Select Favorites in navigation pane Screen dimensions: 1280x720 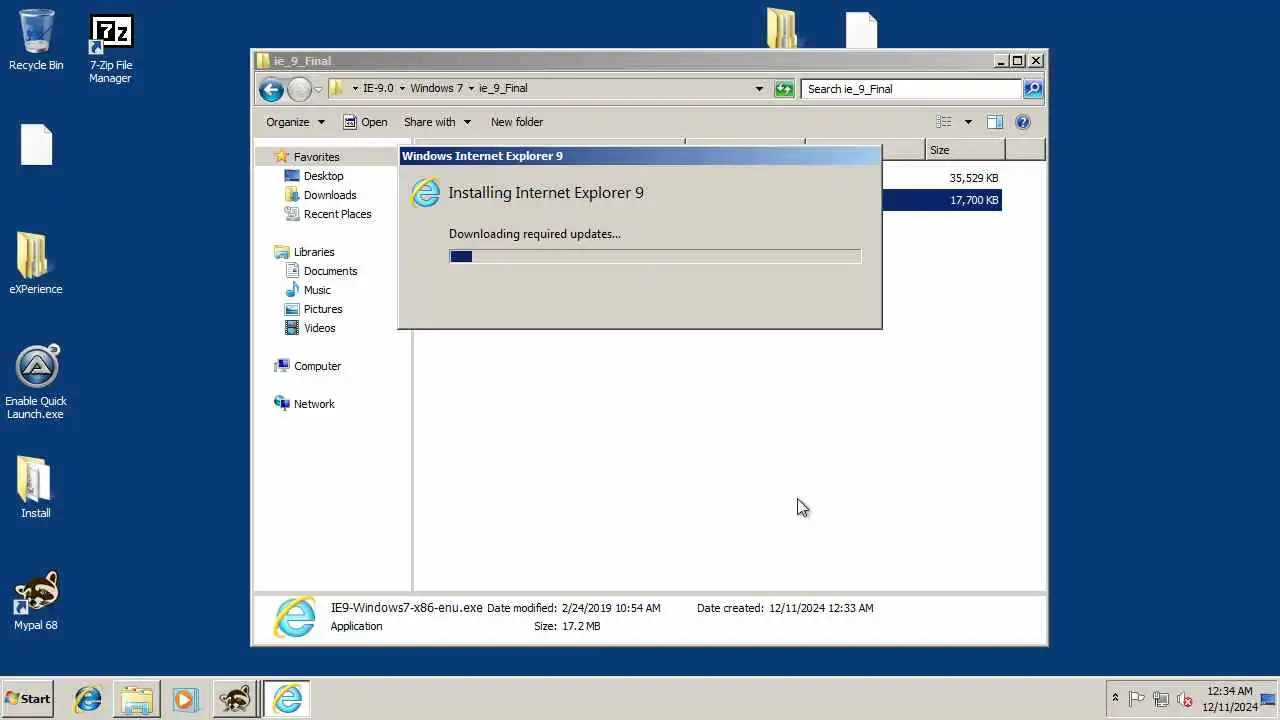(x=316, y=157)
